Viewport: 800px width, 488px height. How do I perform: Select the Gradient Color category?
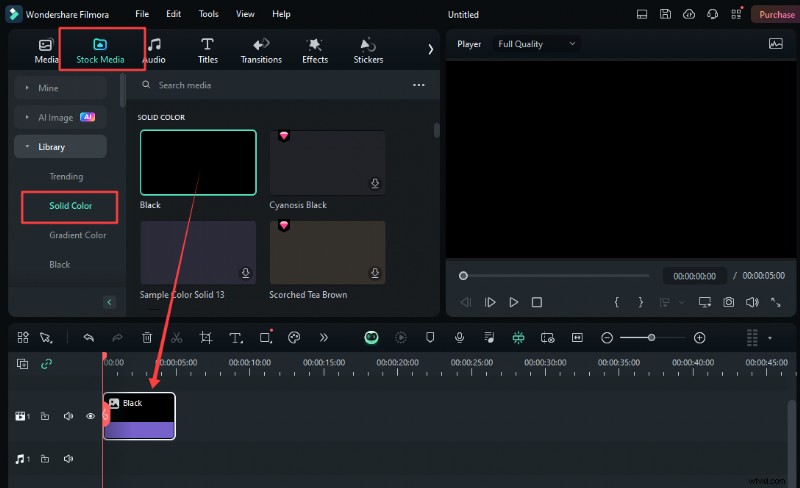tap(78, 235)
